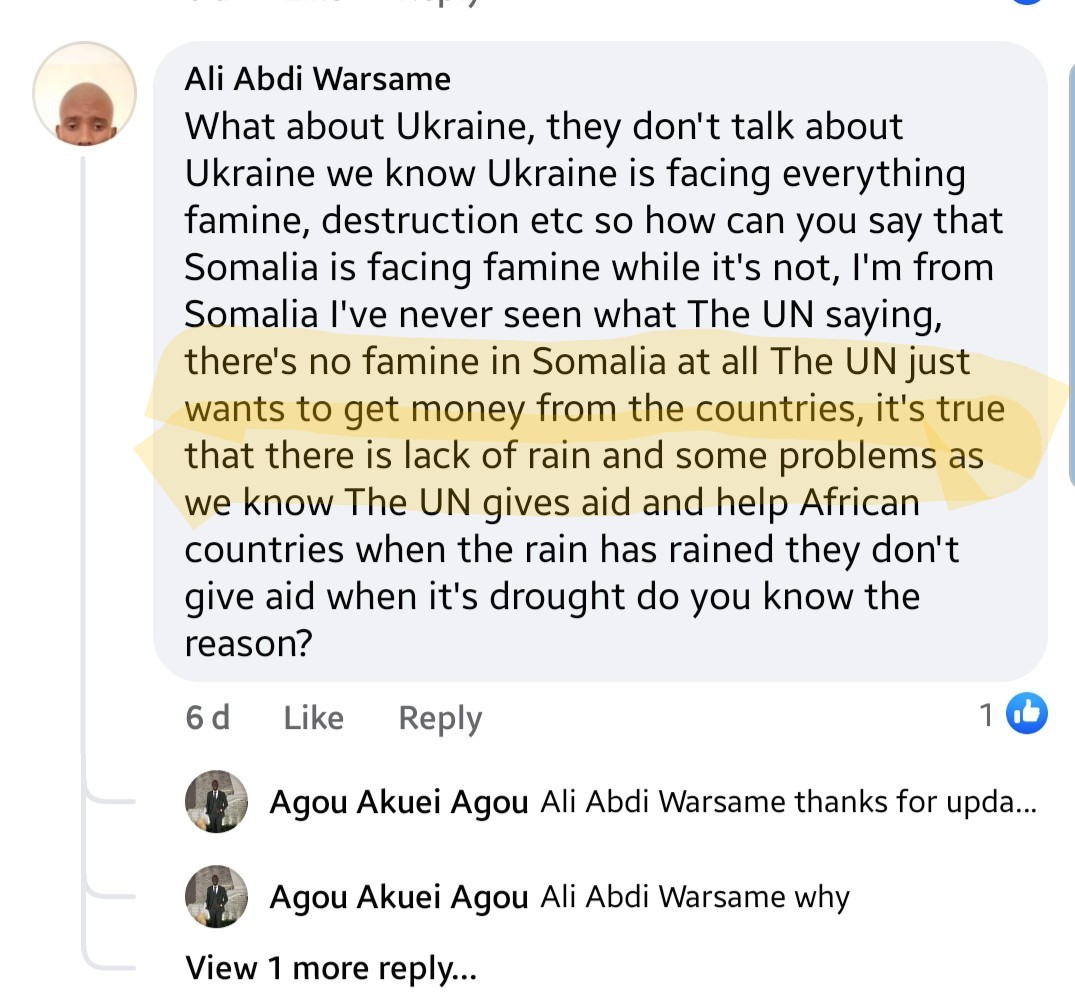Click the blue thumbs-up reaction icon

coord(1025,714)
